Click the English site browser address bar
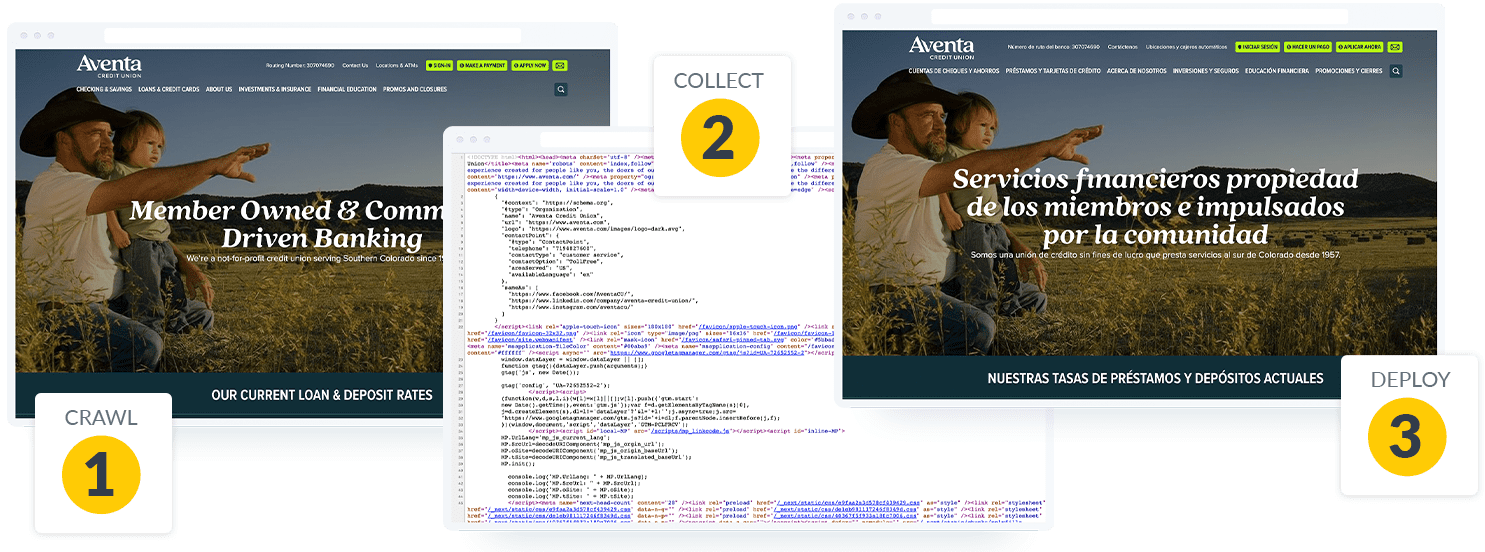This screenshot has height=552, width=1485. point(312,35)
